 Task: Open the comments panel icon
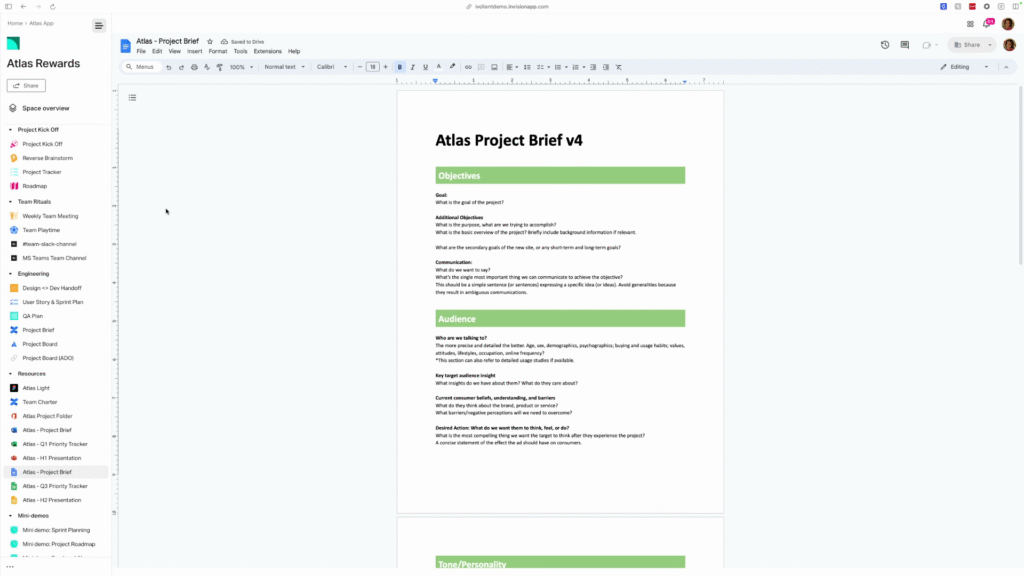click(x=905, y=45)
